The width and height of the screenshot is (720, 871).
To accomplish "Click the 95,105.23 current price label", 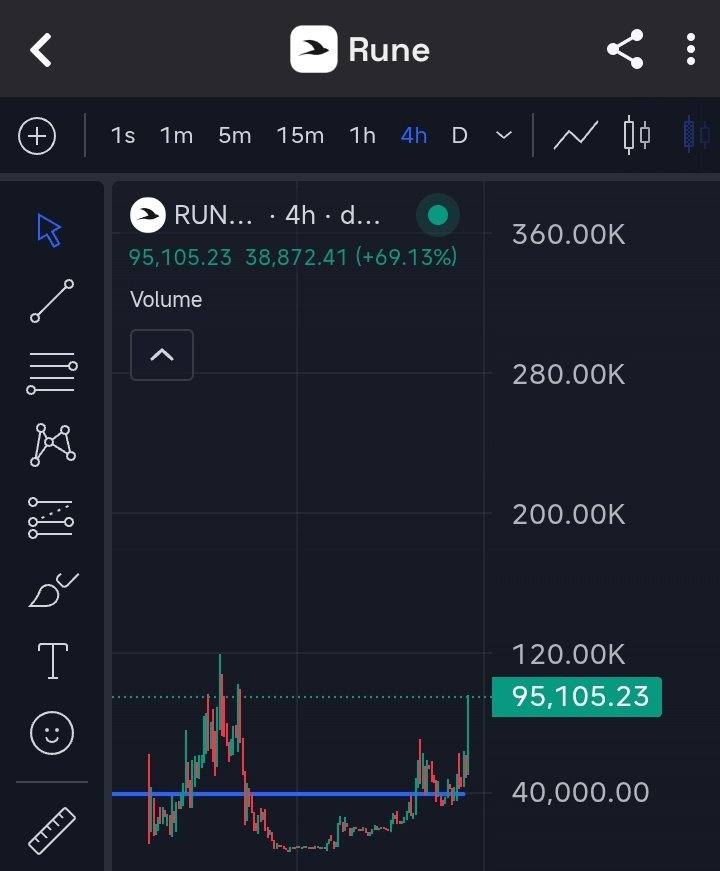I will (577, 697).
